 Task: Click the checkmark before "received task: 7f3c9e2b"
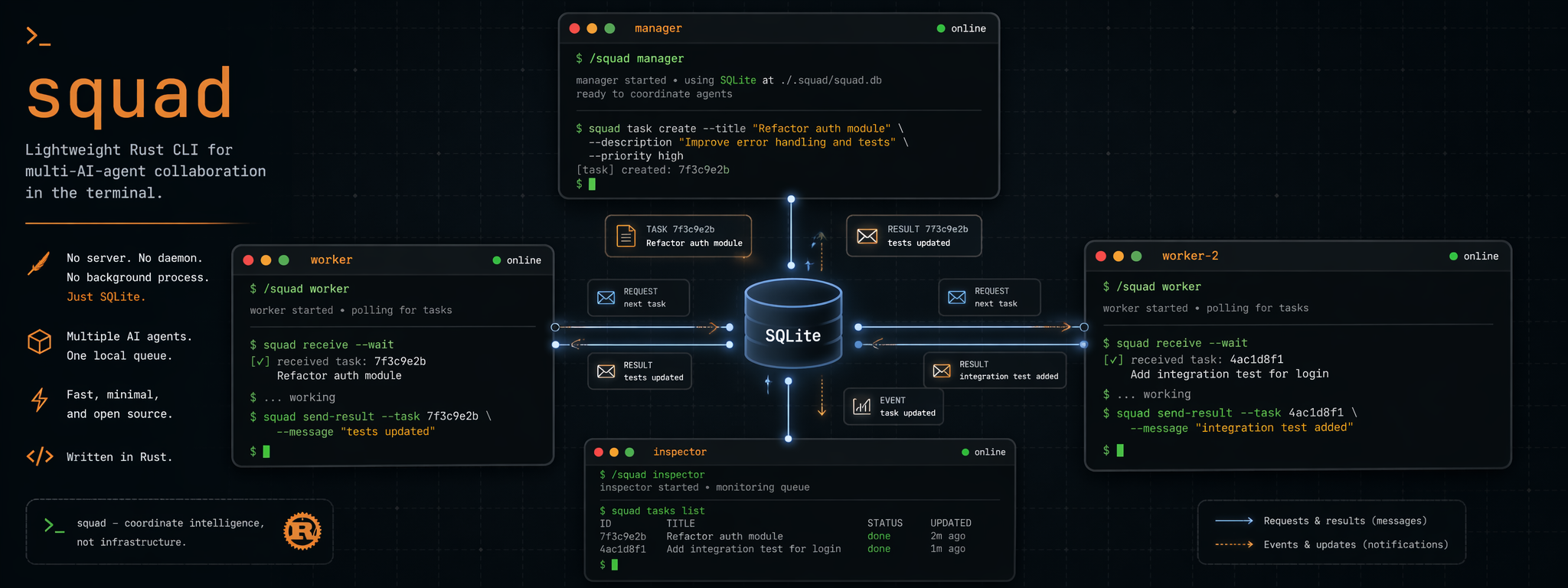260,361
